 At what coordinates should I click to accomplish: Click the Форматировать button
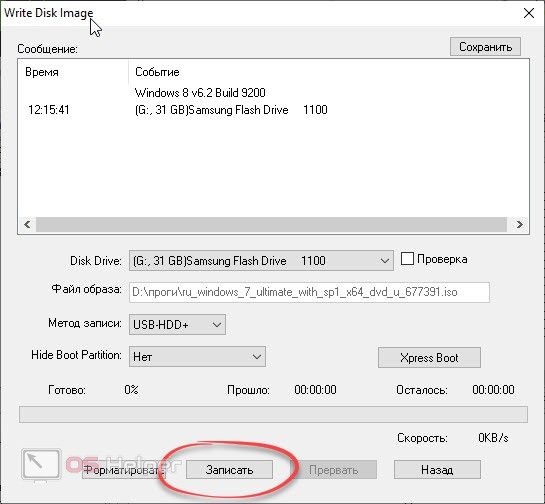pos(123,470)
